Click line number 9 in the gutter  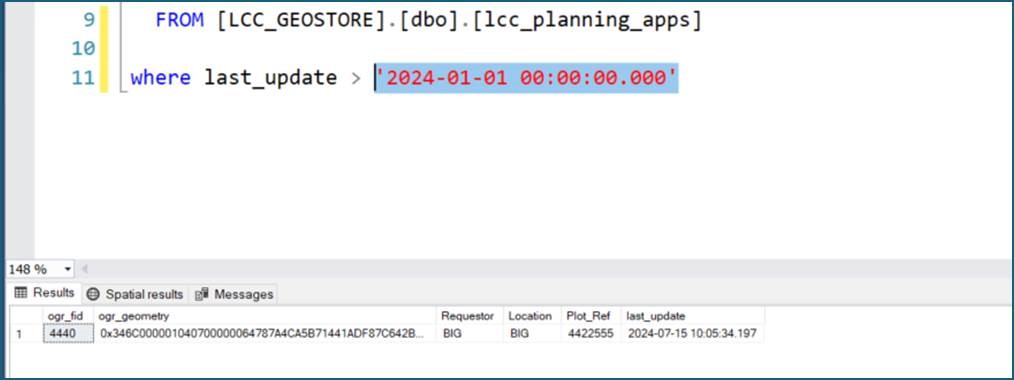[x=89, y=20]
